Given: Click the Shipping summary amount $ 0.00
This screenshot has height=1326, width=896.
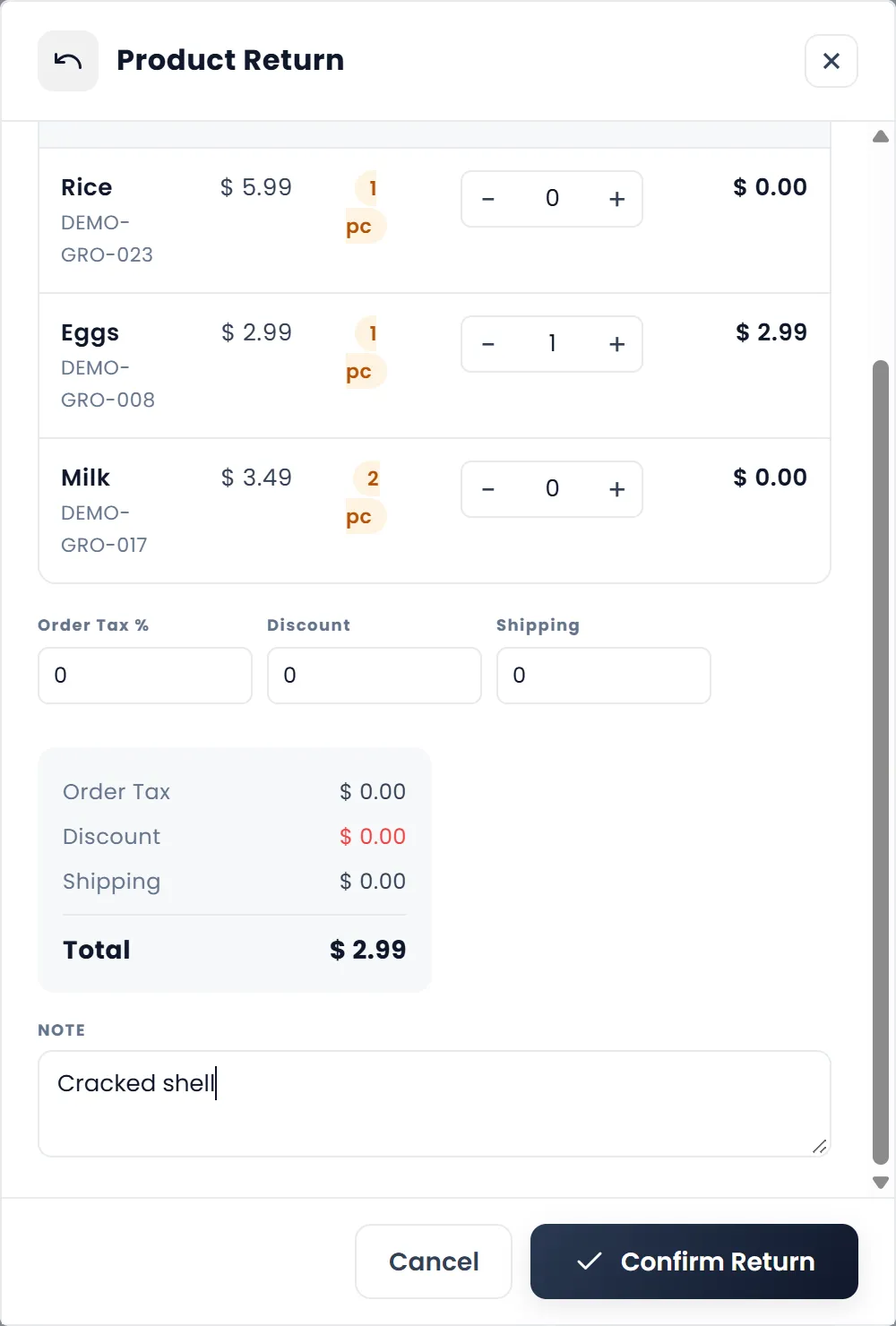Looking at the screenshot, I should coord(373,882).
